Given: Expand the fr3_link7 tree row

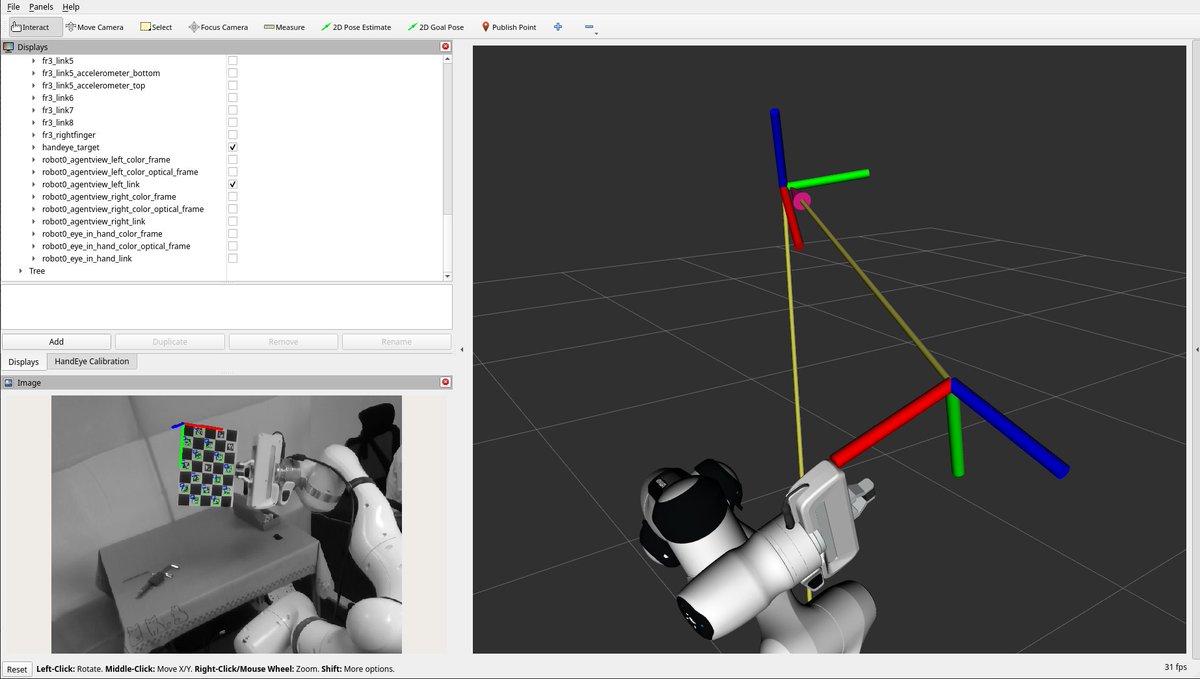Looking at the screenshot, I should [34, 110].
